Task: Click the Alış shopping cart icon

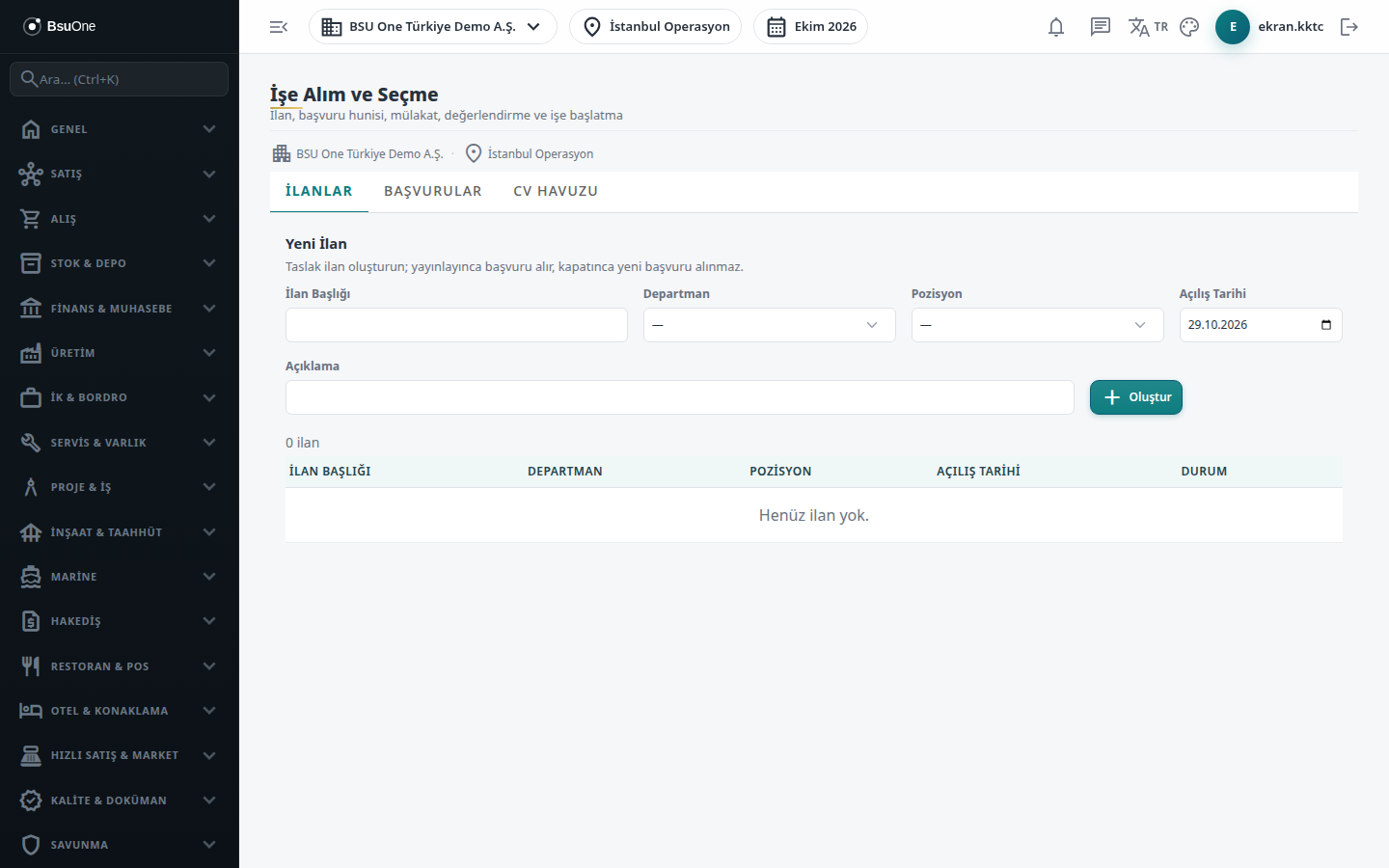Action: point(31,219)
